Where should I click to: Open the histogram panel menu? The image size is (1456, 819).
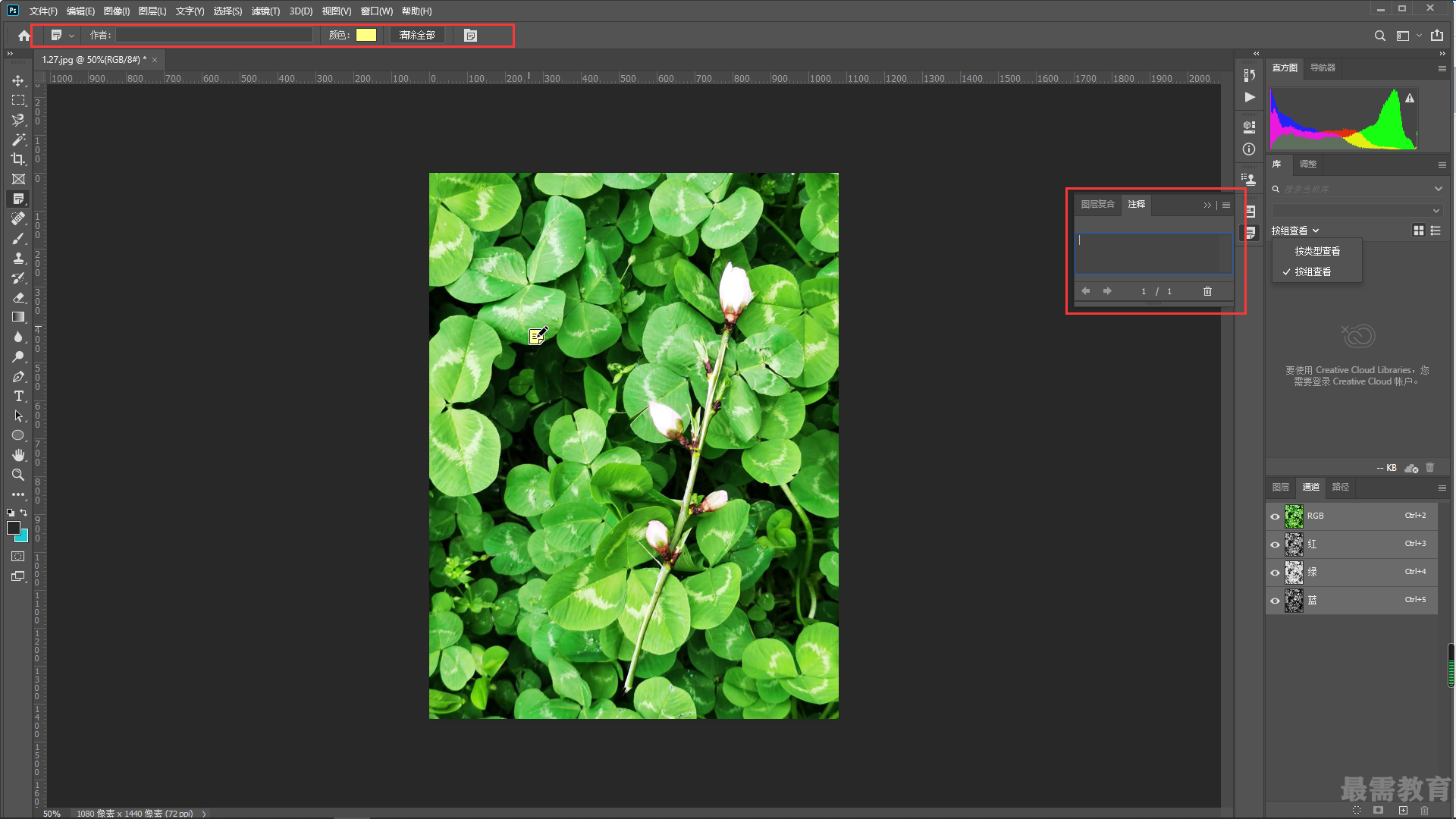click(x=1442, y=68)
